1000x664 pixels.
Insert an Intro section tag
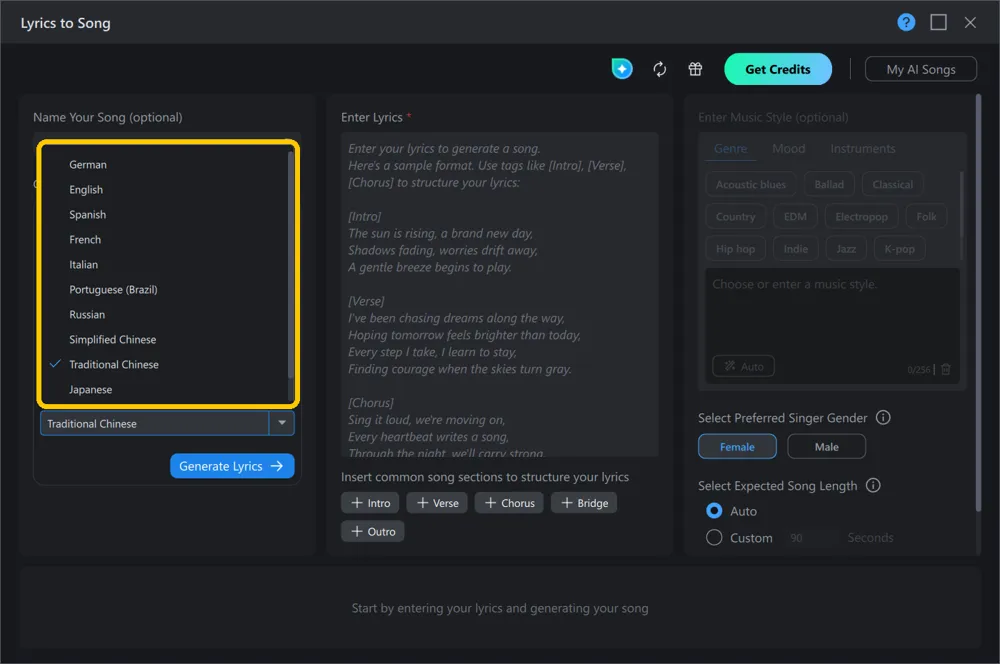coord(370,503)
